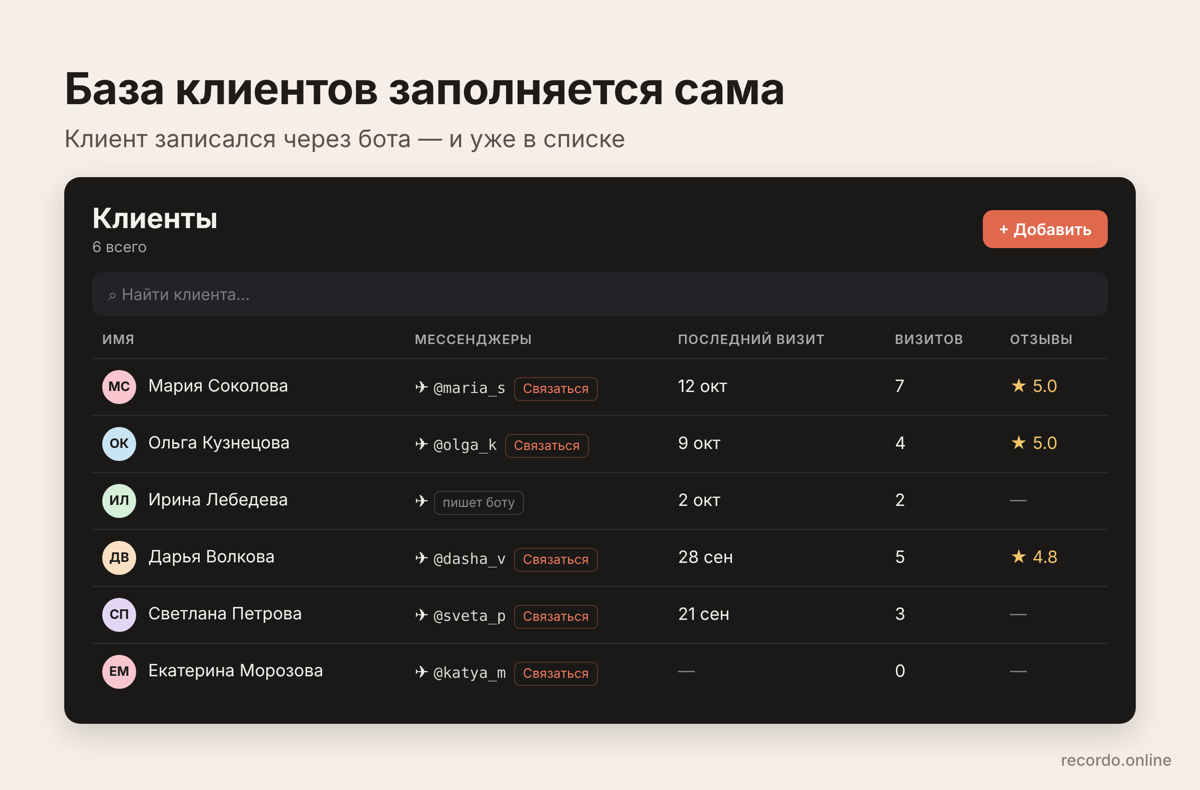Click «Связаться» for Ольга Кузнецова
Screen dimensions: 1200x790
coord(547,445)
